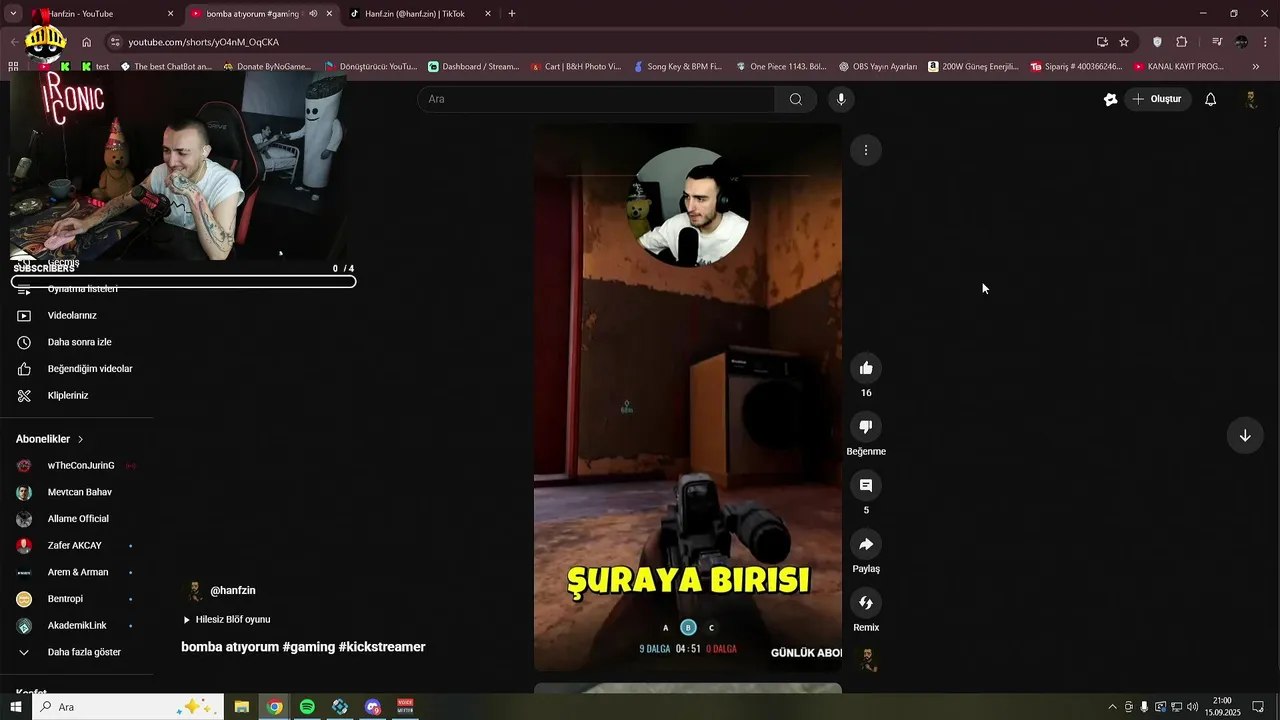Open File Explorer from the taskbar
The width and height of the screenshot is (1280, 720).
(242, 707)
